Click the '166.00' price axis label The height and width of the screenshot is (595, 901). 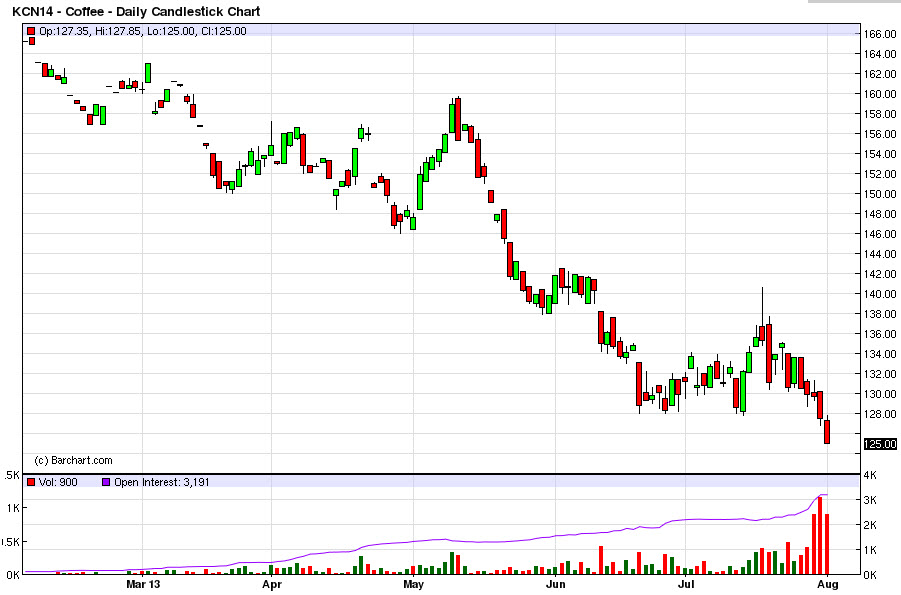(x=880, y=34)
